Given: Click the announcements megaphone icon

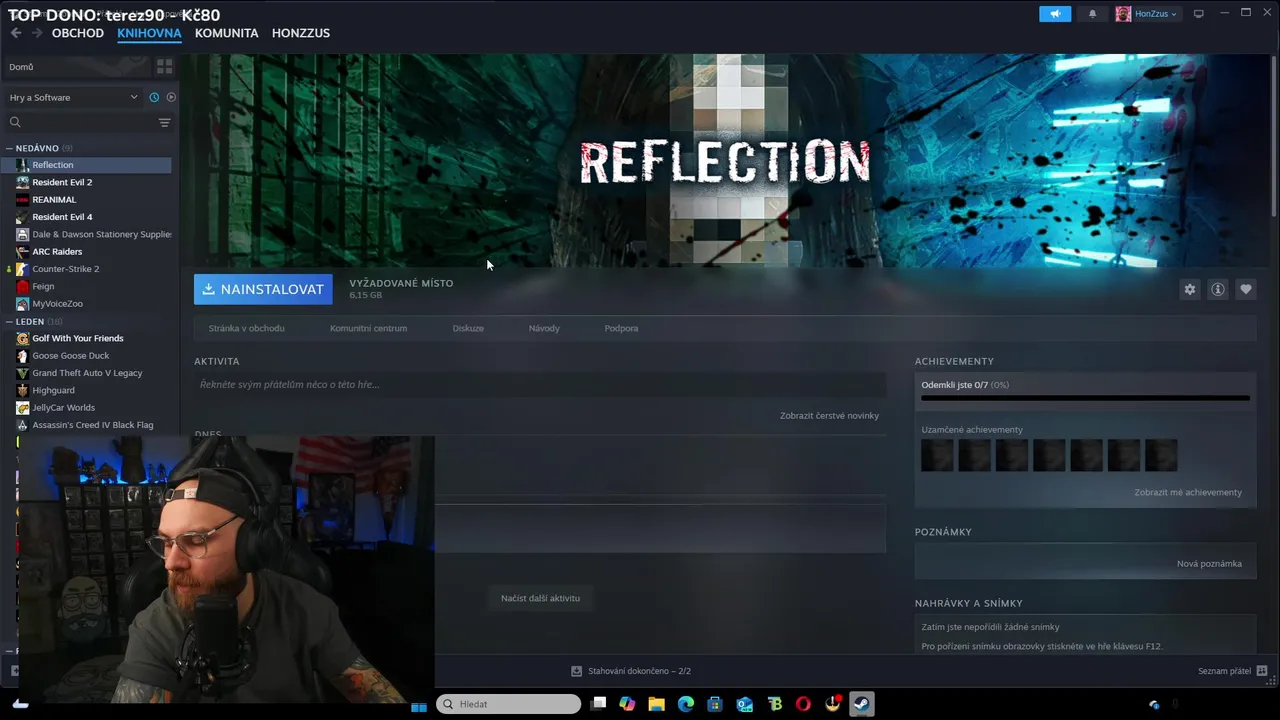Looking at the screenshot, I should [1055, 14].
